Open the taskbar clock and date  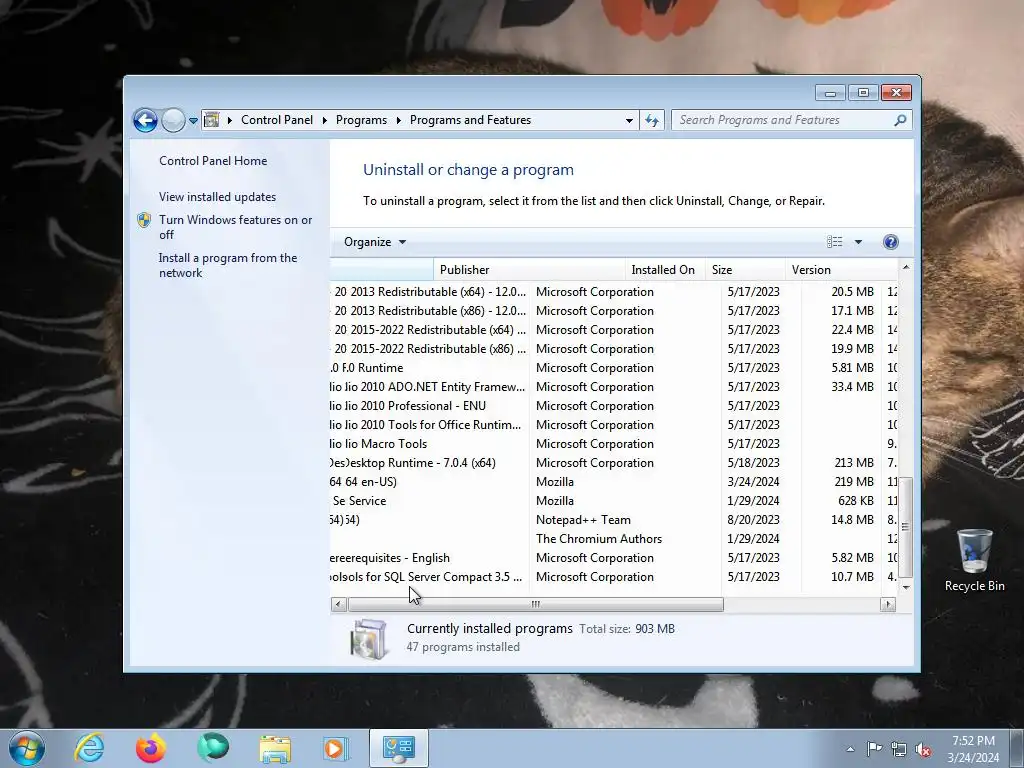coord(973,749)
